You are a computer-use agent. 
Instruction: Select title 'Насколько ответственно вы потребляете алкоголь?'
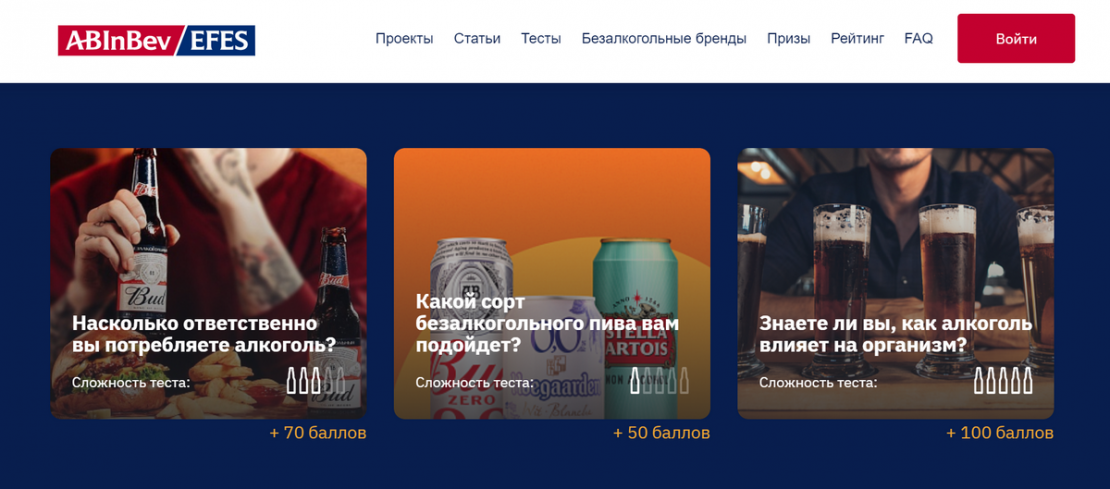tap(204, 335)
